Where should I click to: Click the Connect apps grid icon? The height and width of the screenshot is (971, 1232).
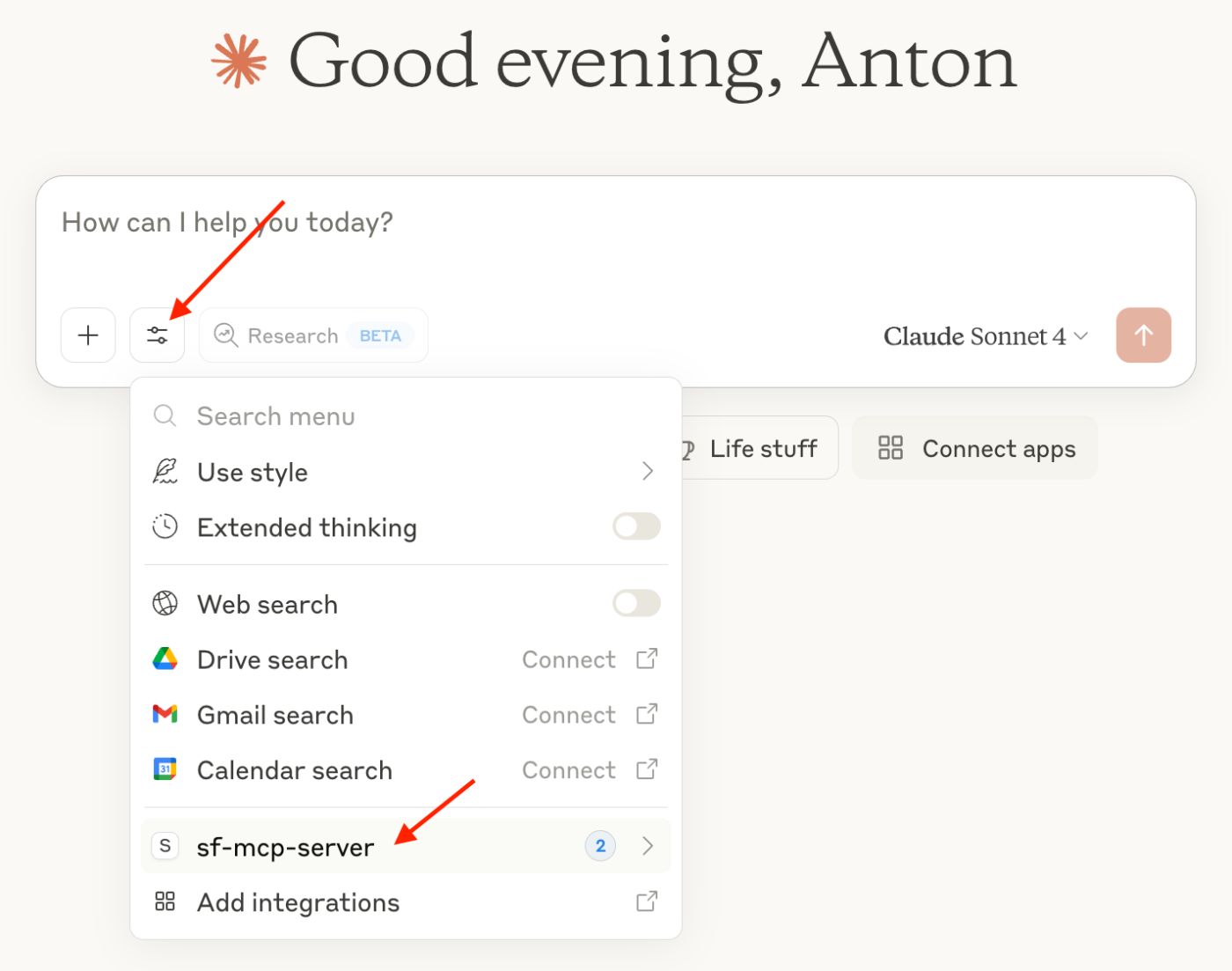pos(891,448)
